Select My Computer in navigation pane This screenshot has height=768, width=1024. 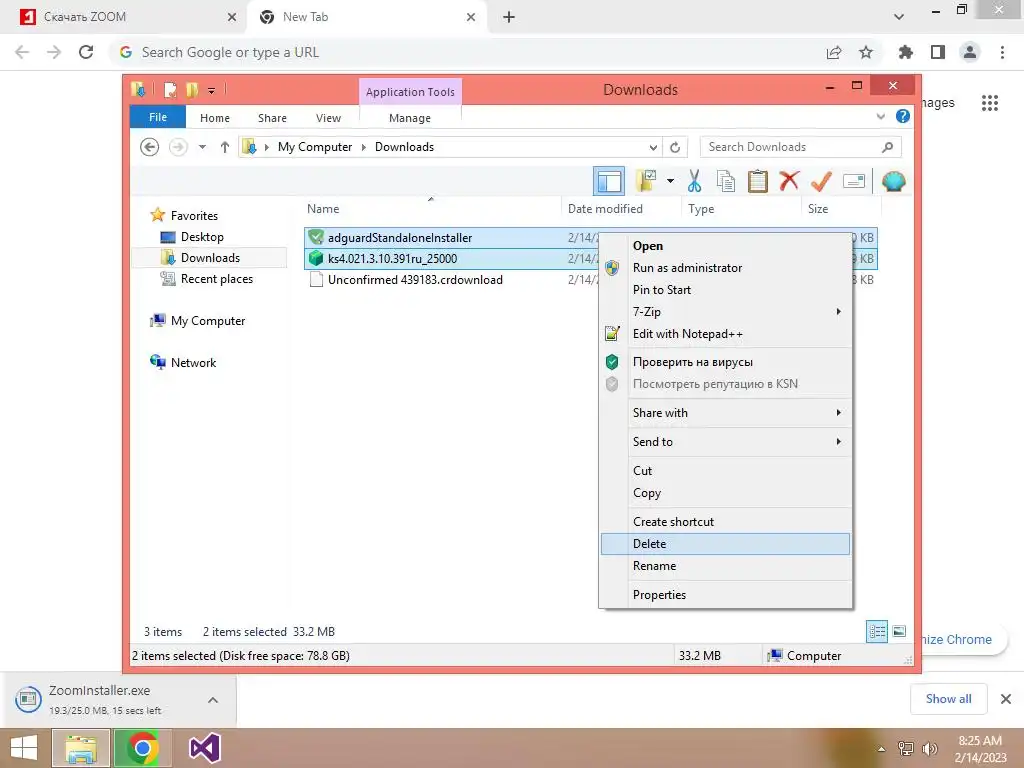tap(208, 321)
